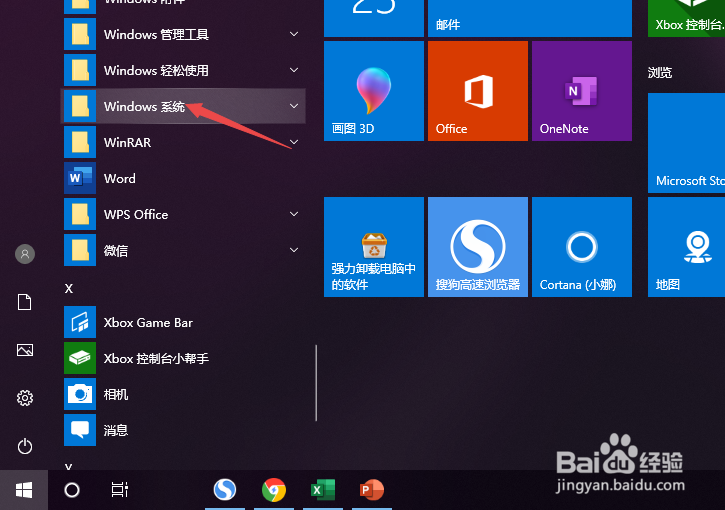Click the Windows 管理工具 folder name
Viewport: 725px width, 510px height.
(156, 34)
